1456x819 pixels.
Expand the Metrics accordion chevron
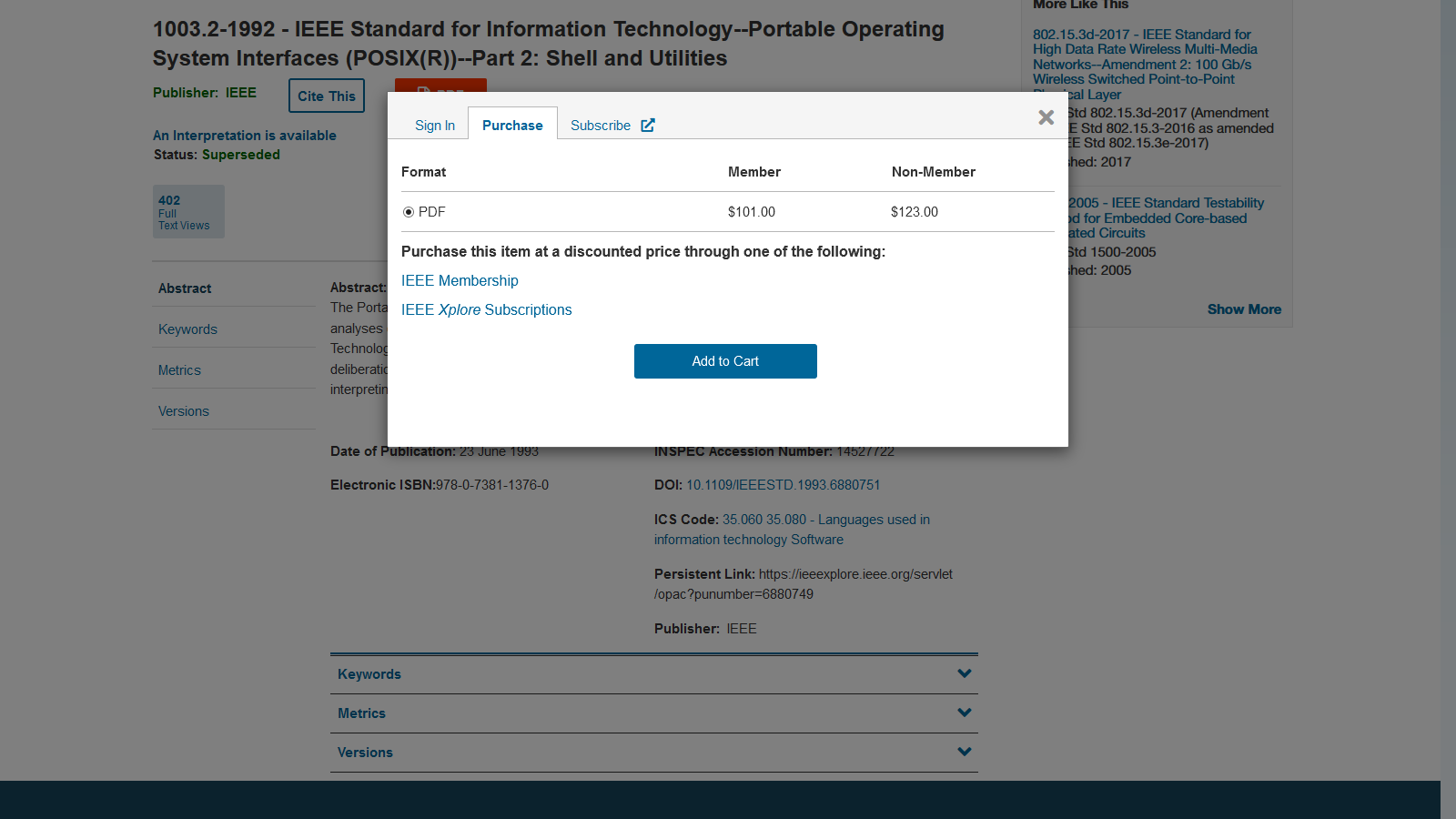[x=964, y=713]
